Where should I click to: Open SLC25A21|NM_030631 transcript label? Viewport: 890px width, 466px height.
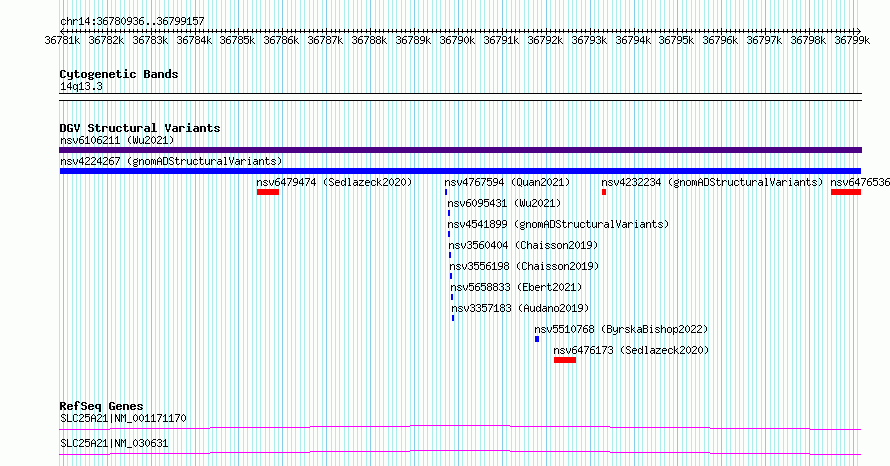click(x=114, y=443)
